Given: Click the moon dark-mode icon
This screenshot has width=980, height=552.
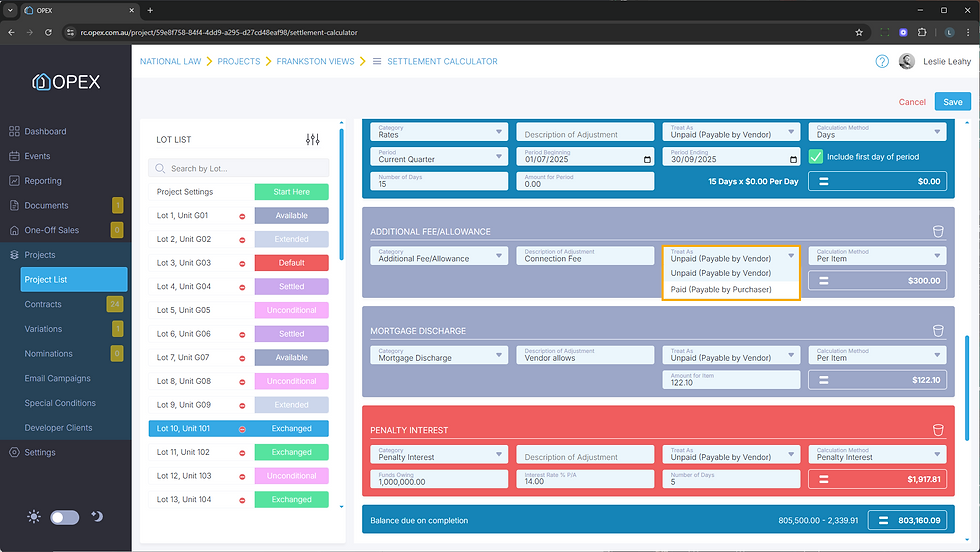Looking at the screenshot, I should 97,516.
